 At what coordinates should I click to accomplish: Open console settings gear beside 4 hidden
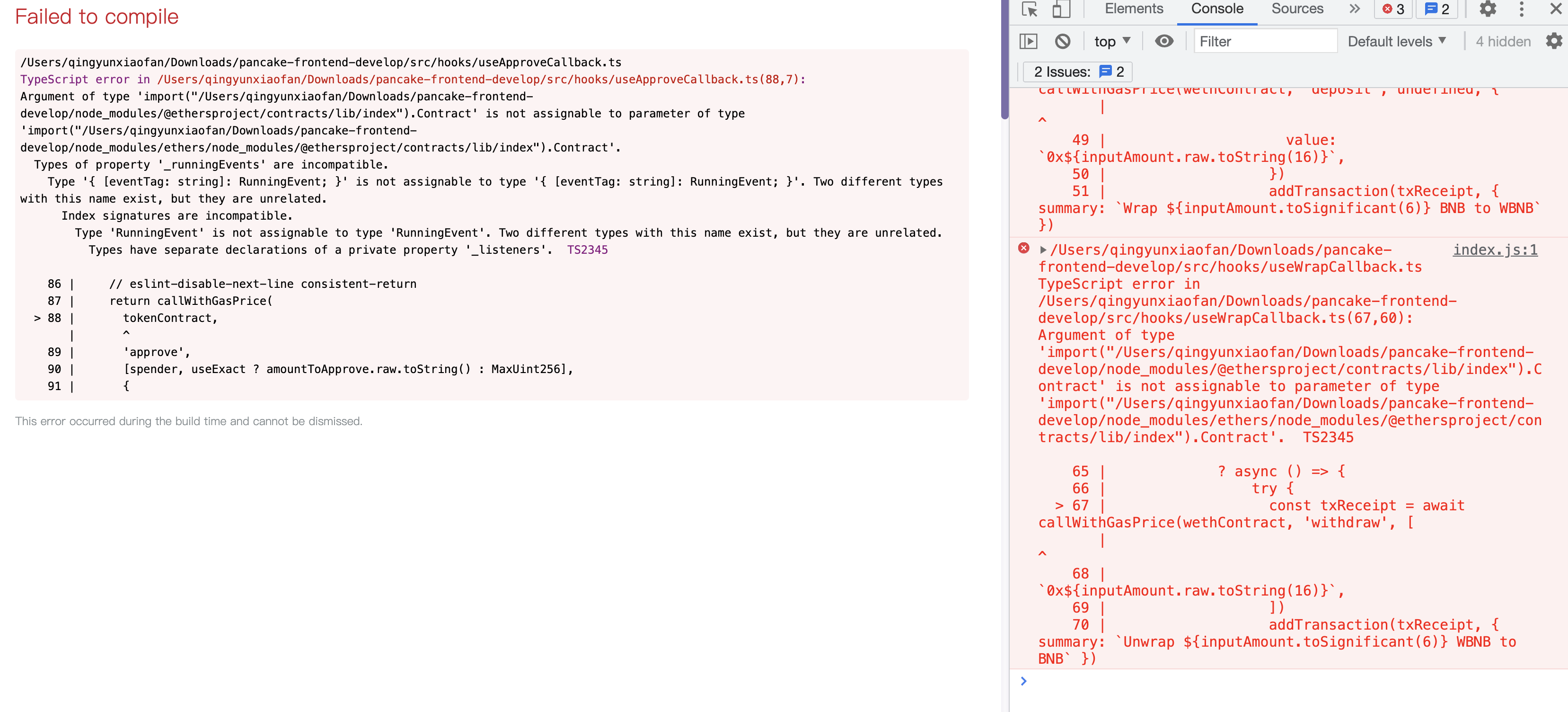(1554, 41)
